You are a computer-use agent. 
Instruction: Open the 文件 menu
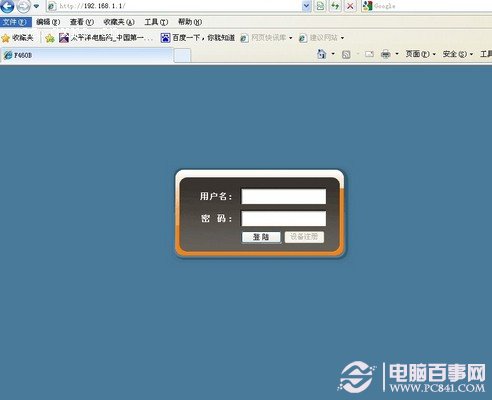click(x=15, y=22)
